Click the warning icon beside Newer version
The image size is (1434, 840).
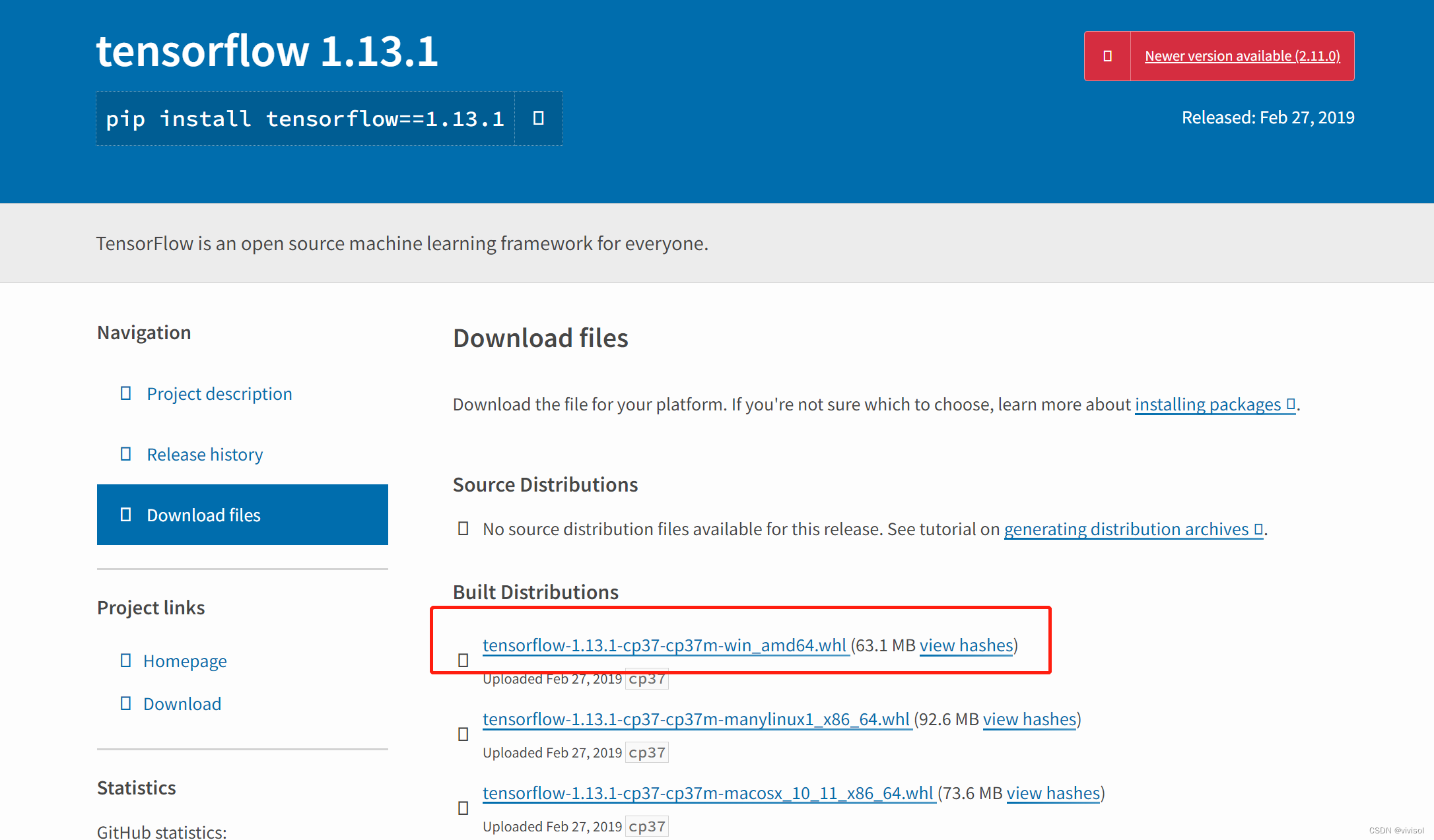click(1107, 56)
